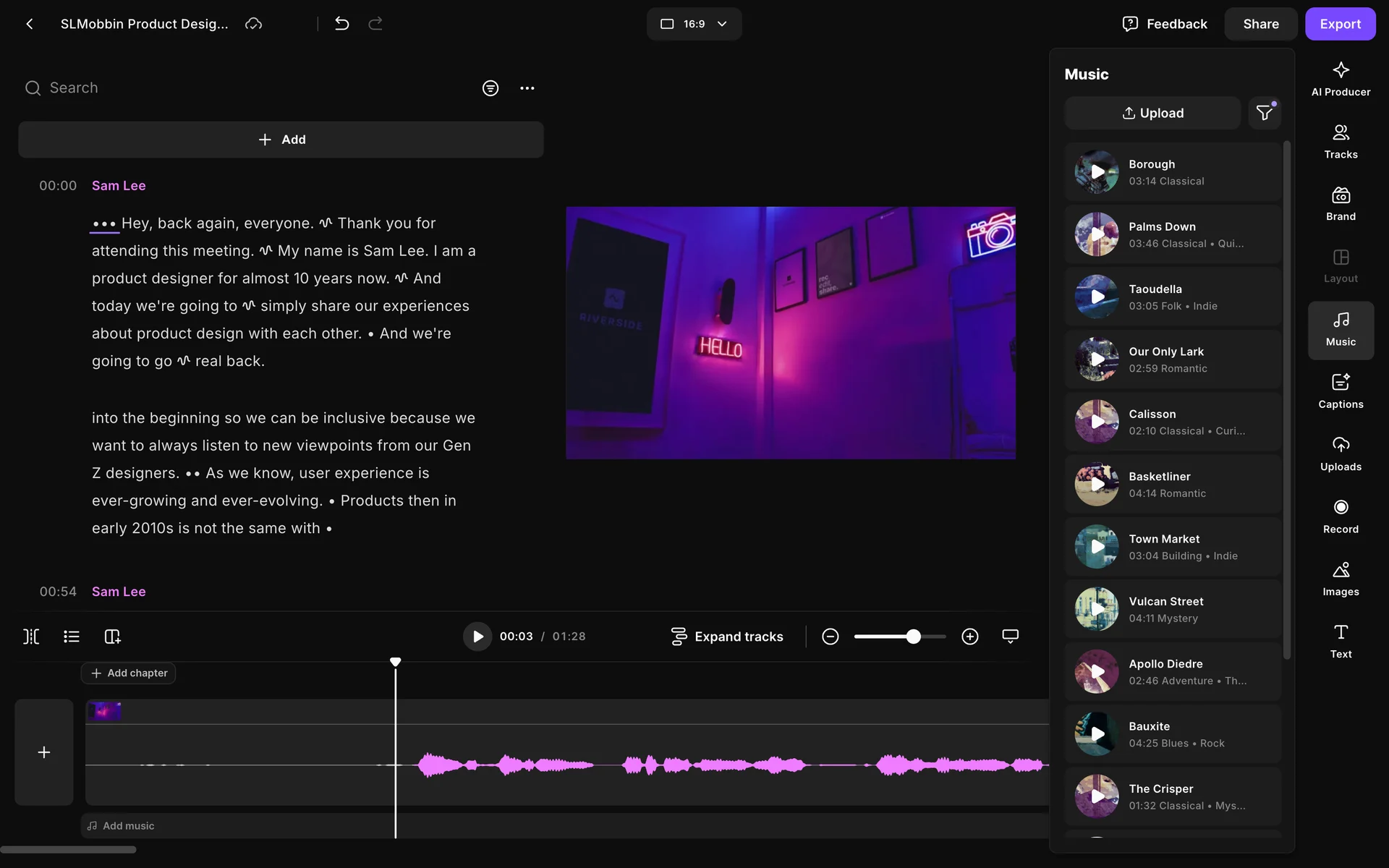Click the split clip tool icon
The width and height of the screenshot is (1389, 868).
click(x=31, y=637)
